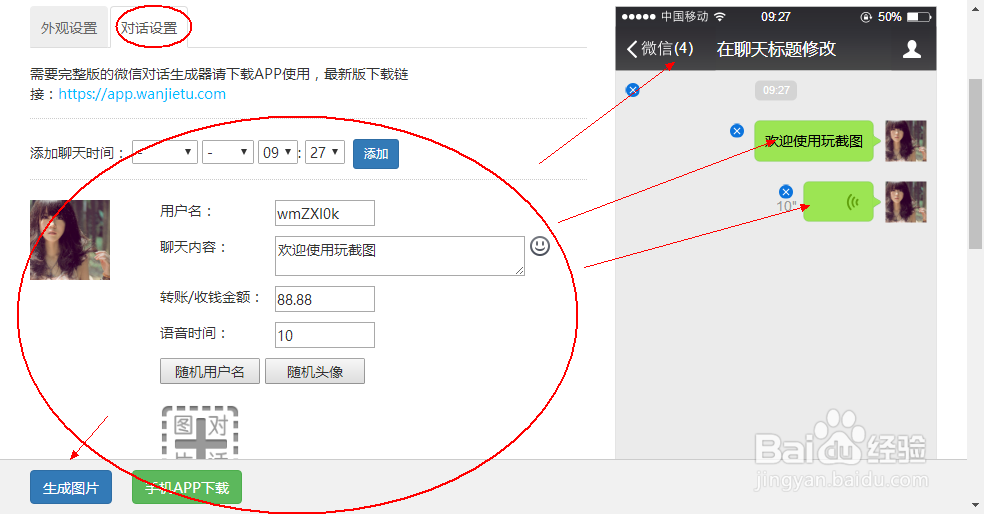The height and width of the screenshot is (514, 984).
Task: Delete the 欢迎使用玩截图 message with blue X
Action: tap(737, 131)
